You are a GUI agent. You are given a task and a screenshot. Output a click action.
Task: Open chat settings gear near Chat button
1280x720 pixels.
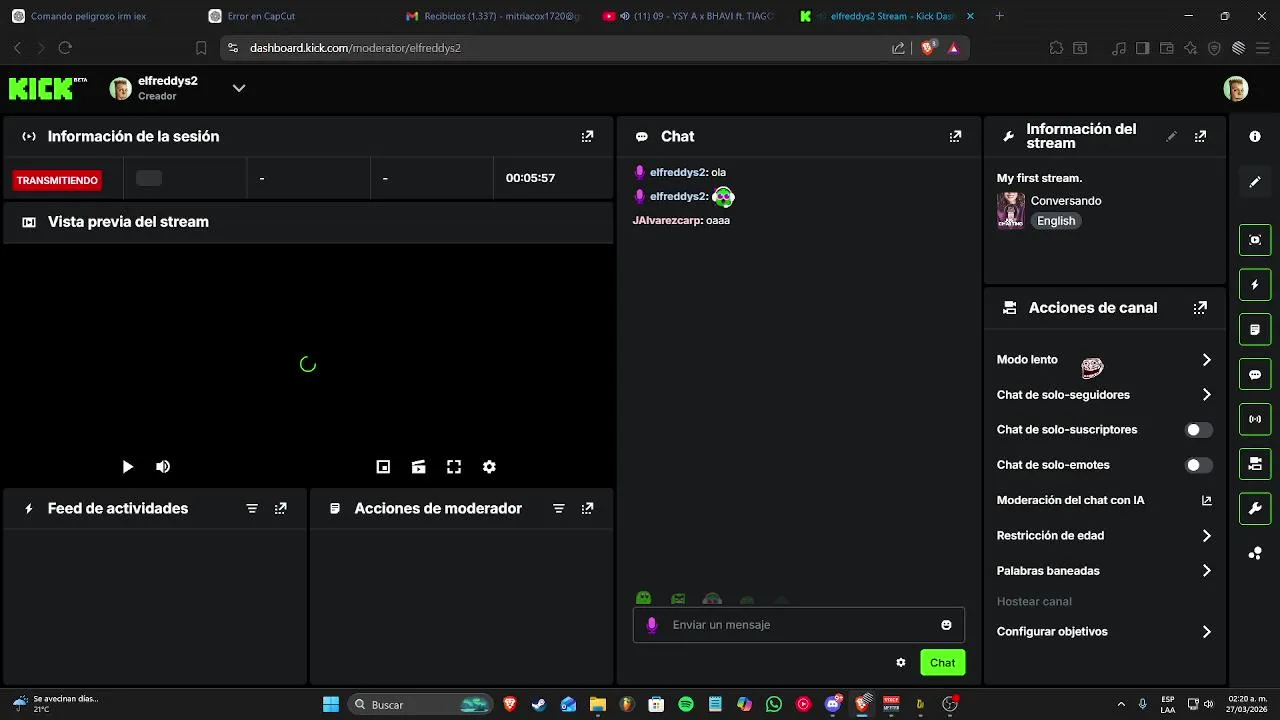click(901, 663)
